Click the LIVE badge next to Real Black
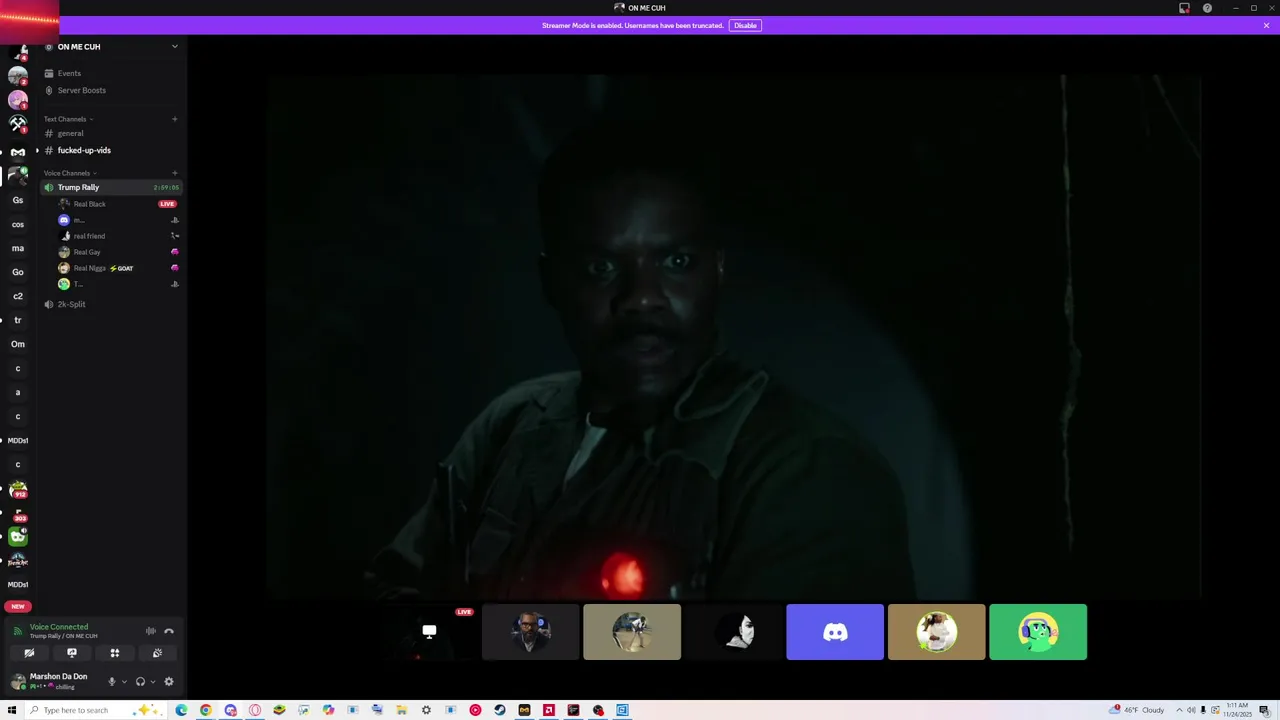Viewport: 1280px width, 720px height. pyautogui.click(x=167, y=204)
